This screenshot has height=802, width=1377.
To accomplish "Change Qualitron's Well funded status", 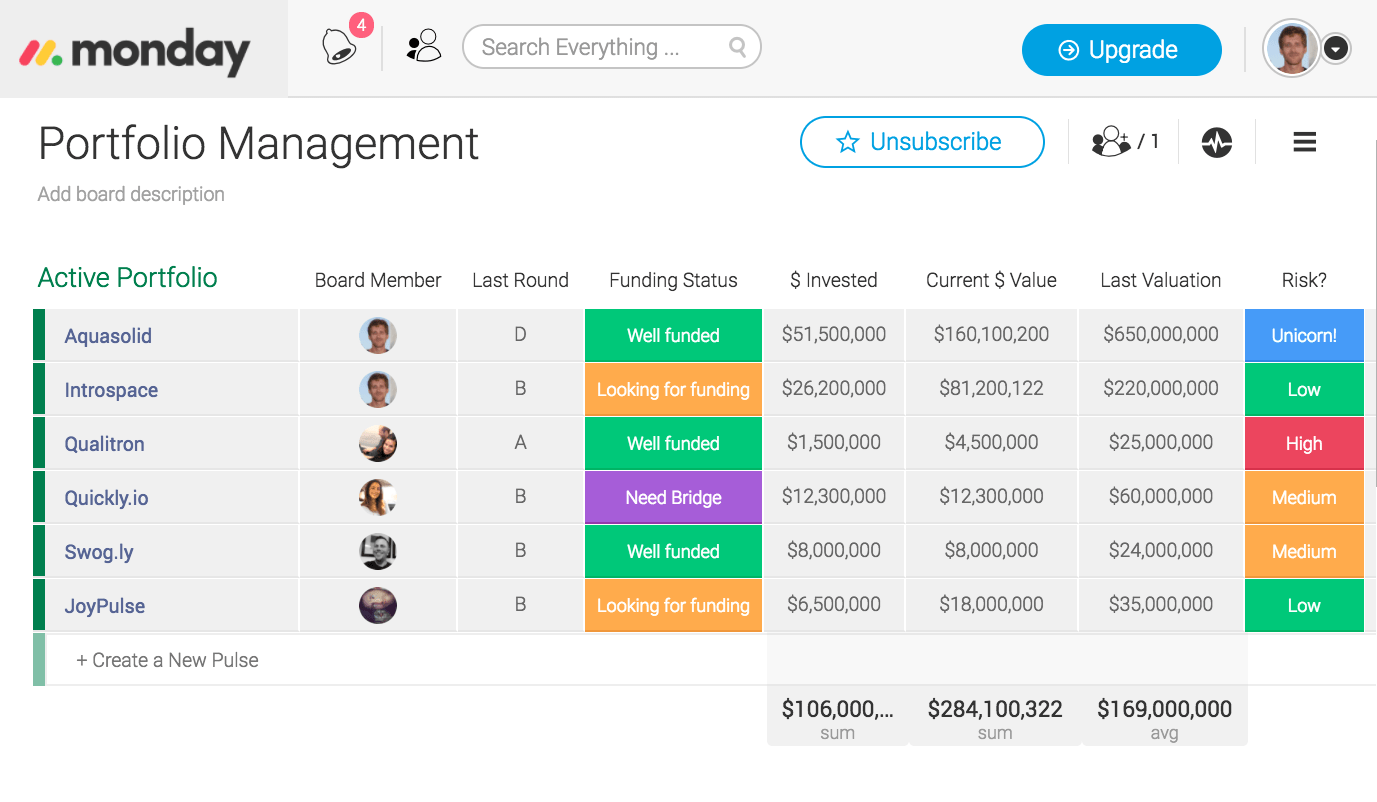I will (x=673, y=443).
